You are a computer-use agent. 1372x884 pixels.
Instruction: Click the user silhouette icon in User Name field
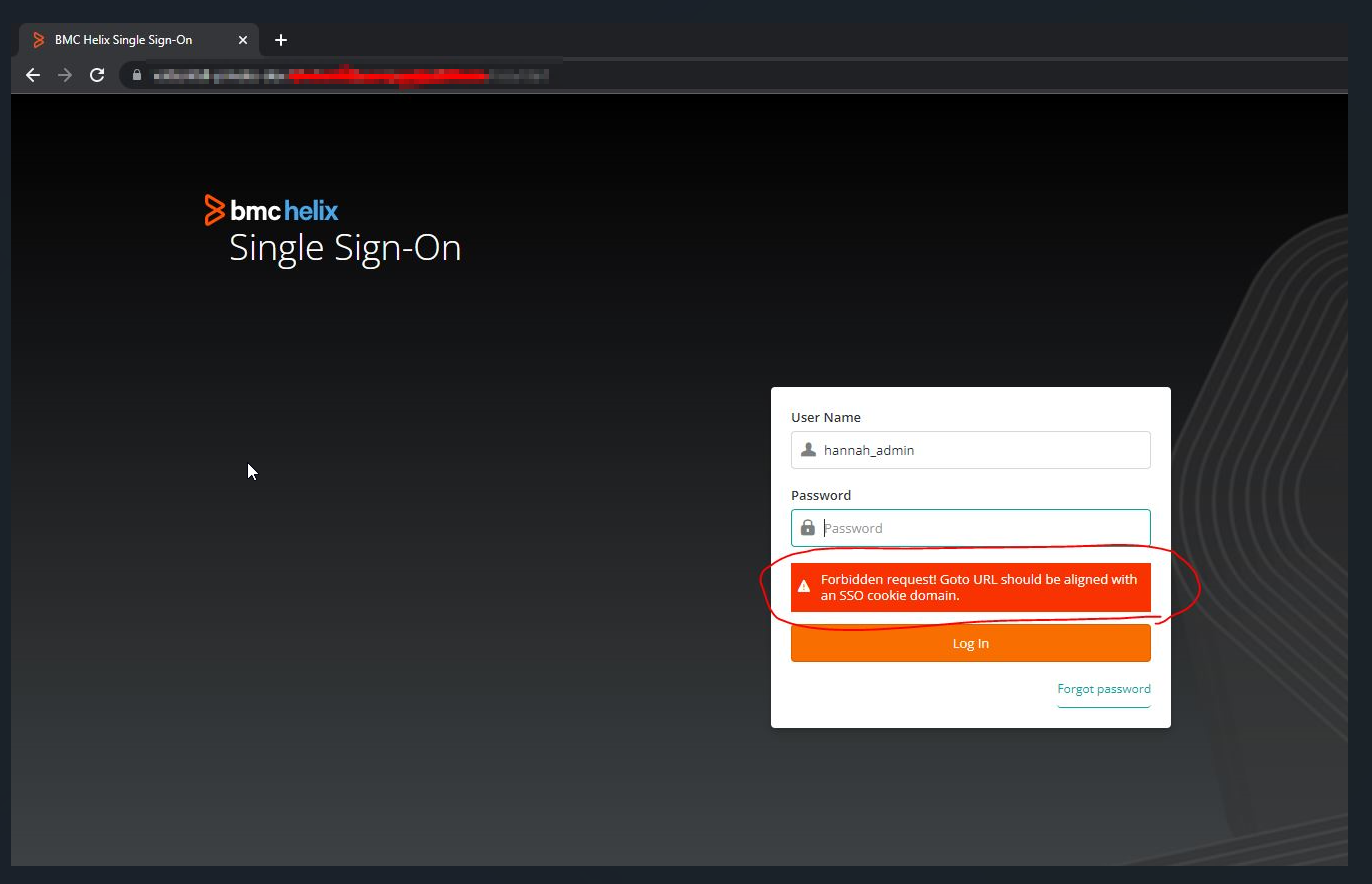pos(808,450)
